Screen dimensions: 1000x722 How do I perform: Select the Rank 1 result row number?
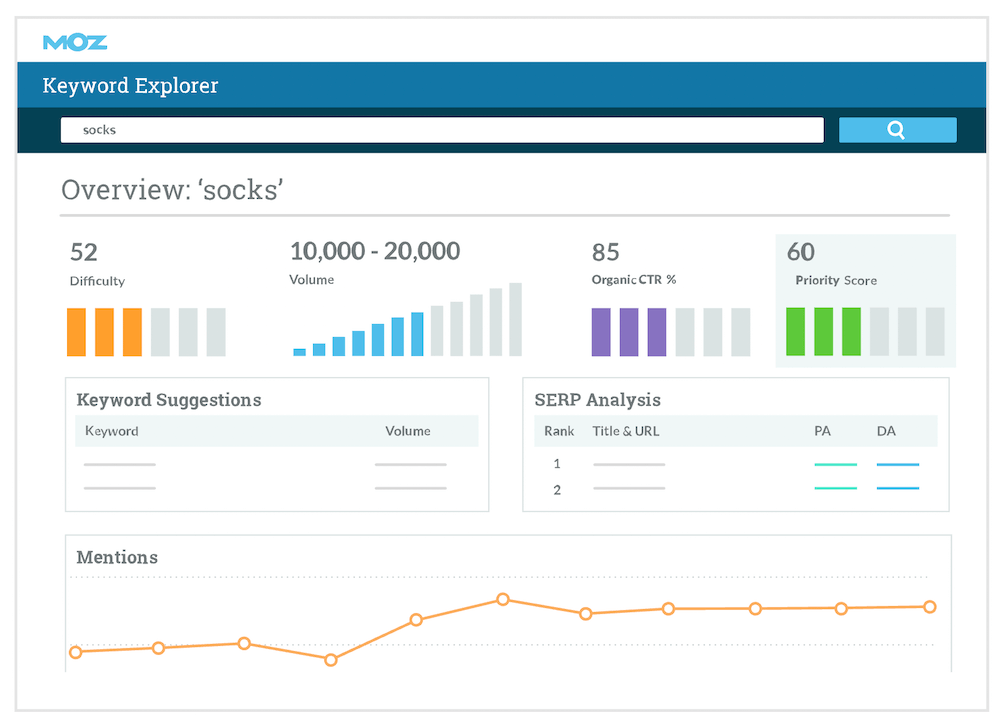tap(557, 464)
